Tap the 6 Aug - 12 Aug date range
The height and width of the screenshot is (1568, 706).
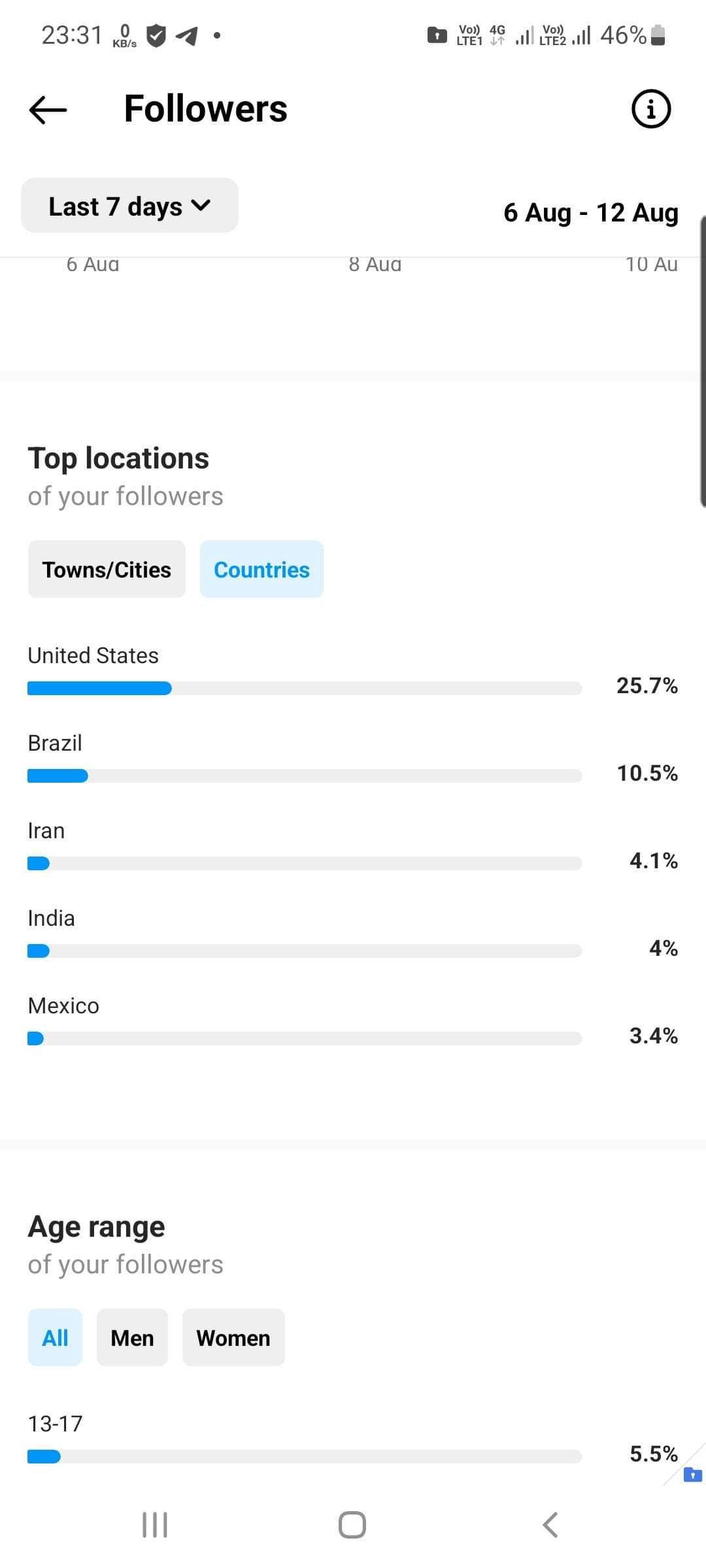[591, 212]
